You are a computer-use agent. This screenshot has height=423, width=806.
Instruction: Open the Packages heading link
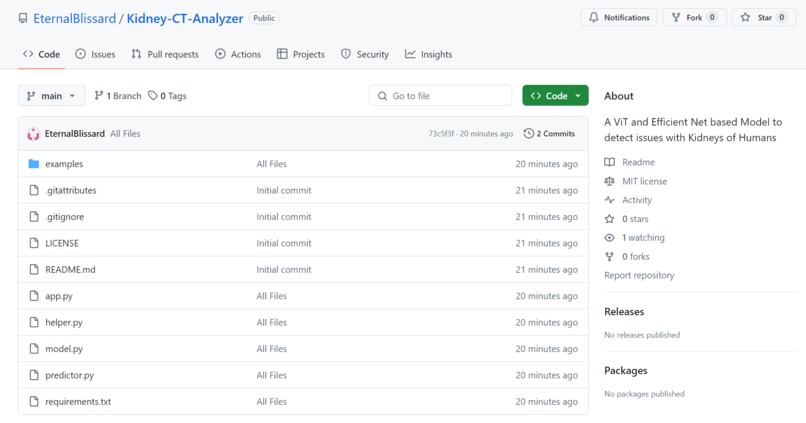626,371
